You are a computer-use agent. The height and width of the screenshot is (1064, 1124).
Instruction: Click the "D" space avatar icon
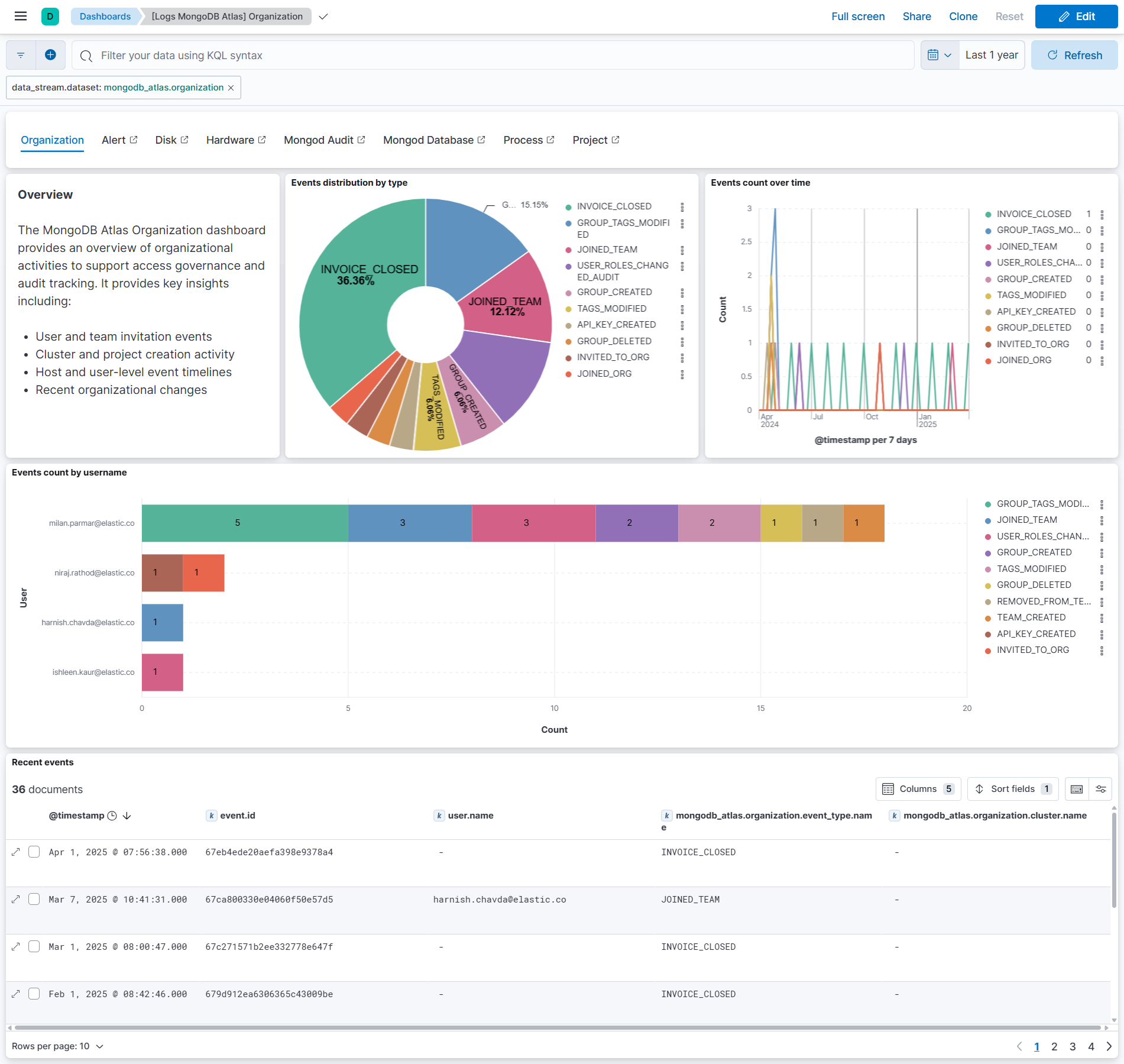tap(50, 16)
